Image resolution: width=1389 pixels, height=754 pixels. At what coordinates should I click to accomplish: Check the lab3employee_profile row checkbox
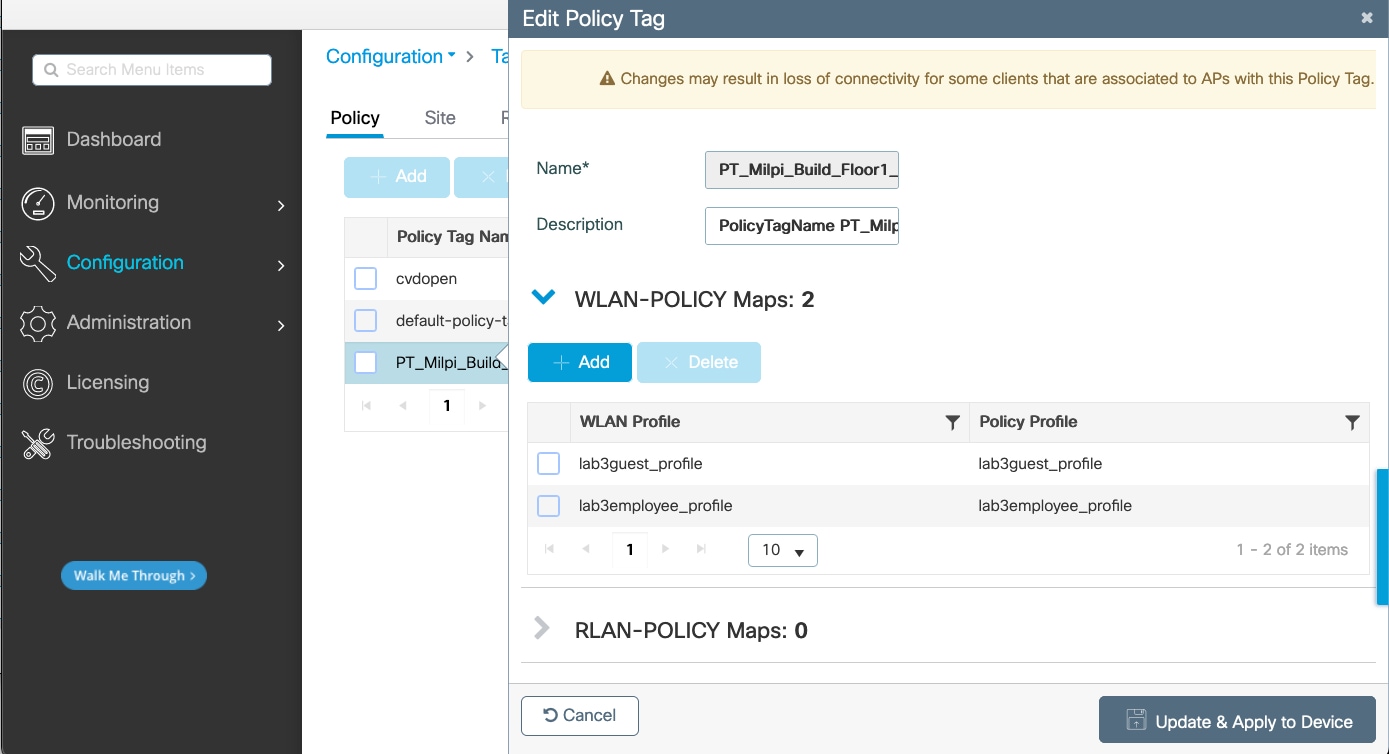coord(549,506)
